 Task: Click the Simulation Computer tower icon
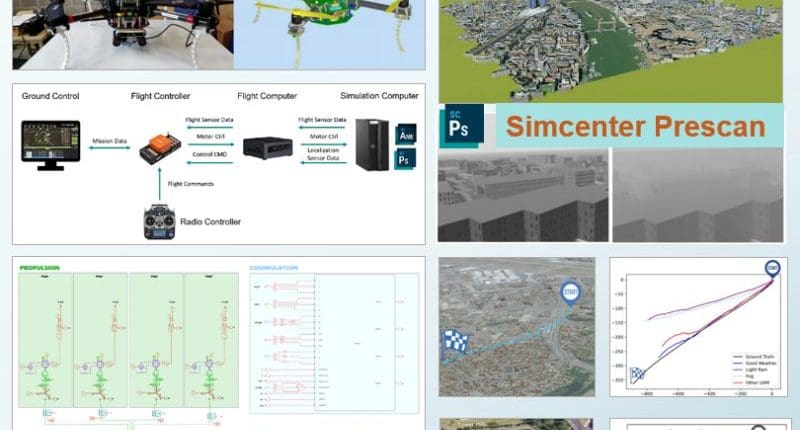pos(372,144)
